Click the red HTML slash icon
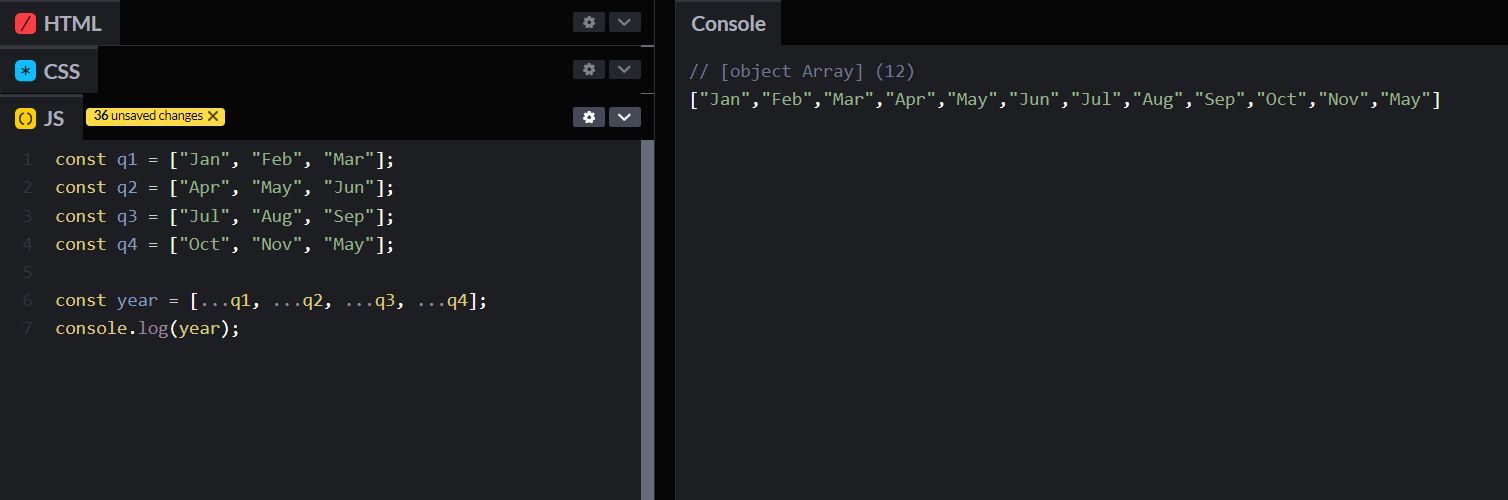 26,23
